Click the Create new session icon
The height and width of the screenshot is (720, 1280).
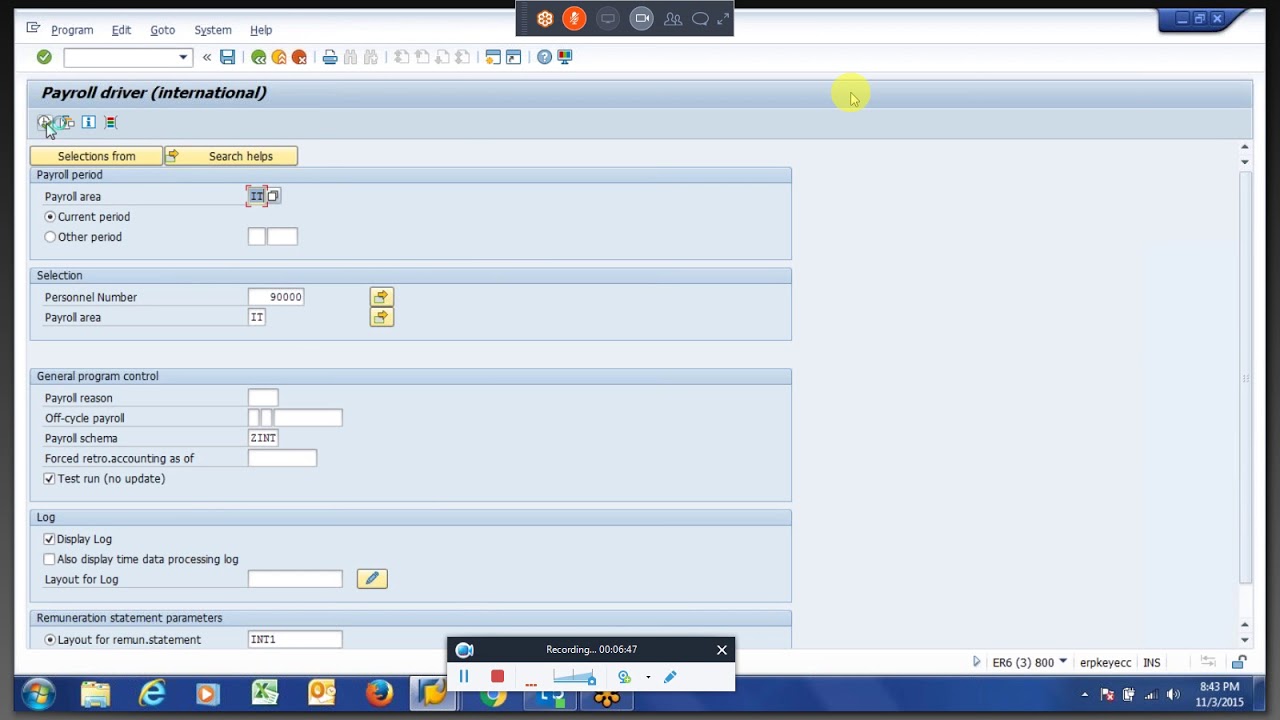pyautogui.click(x=493, y=57)
